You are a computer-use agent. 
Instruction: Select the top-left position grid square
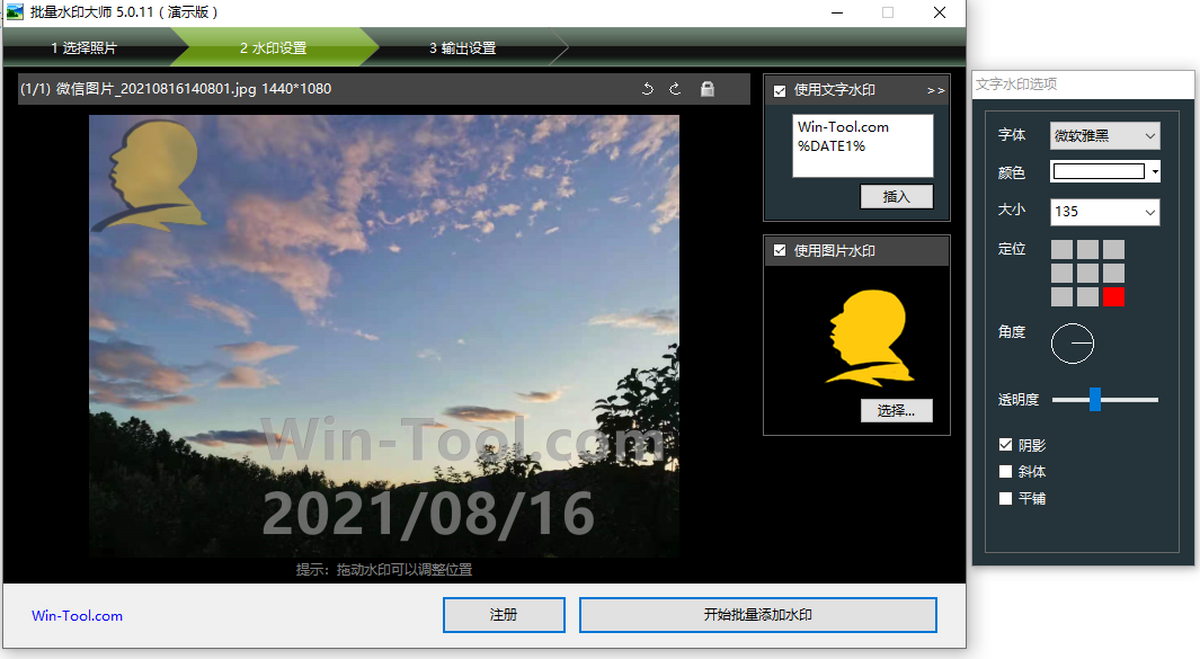[x=1062, y=249]
